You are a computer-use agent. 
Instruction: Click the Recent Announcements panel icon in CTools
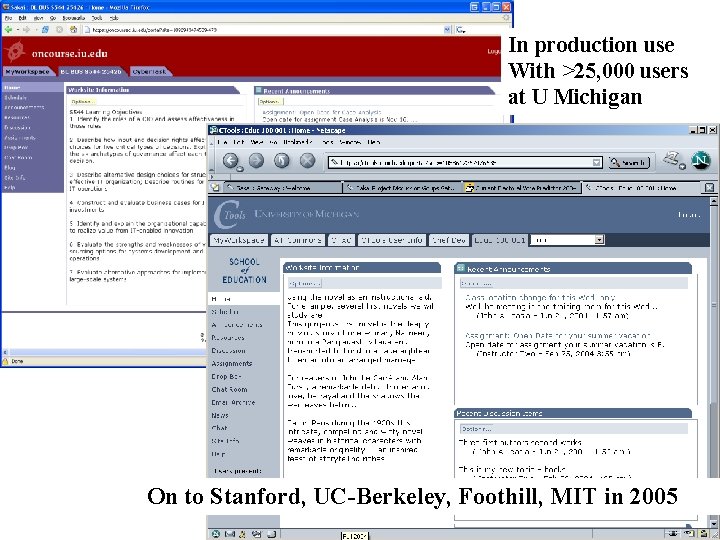click(461, 268)
